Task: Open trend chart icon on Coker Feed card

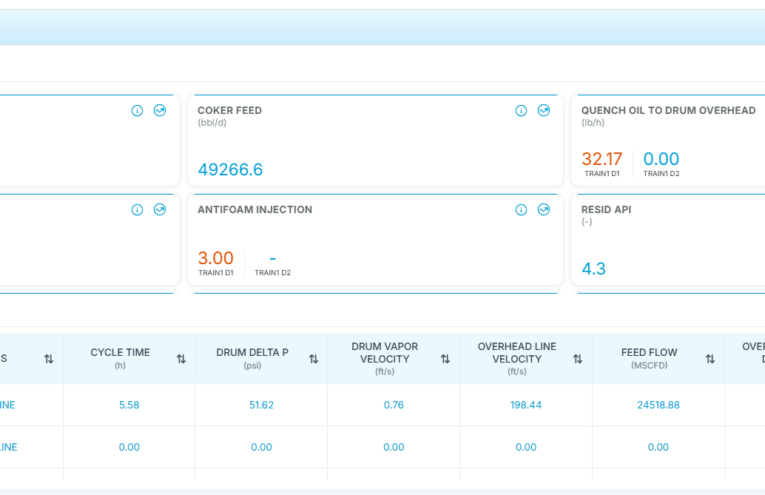Action: 544,111
